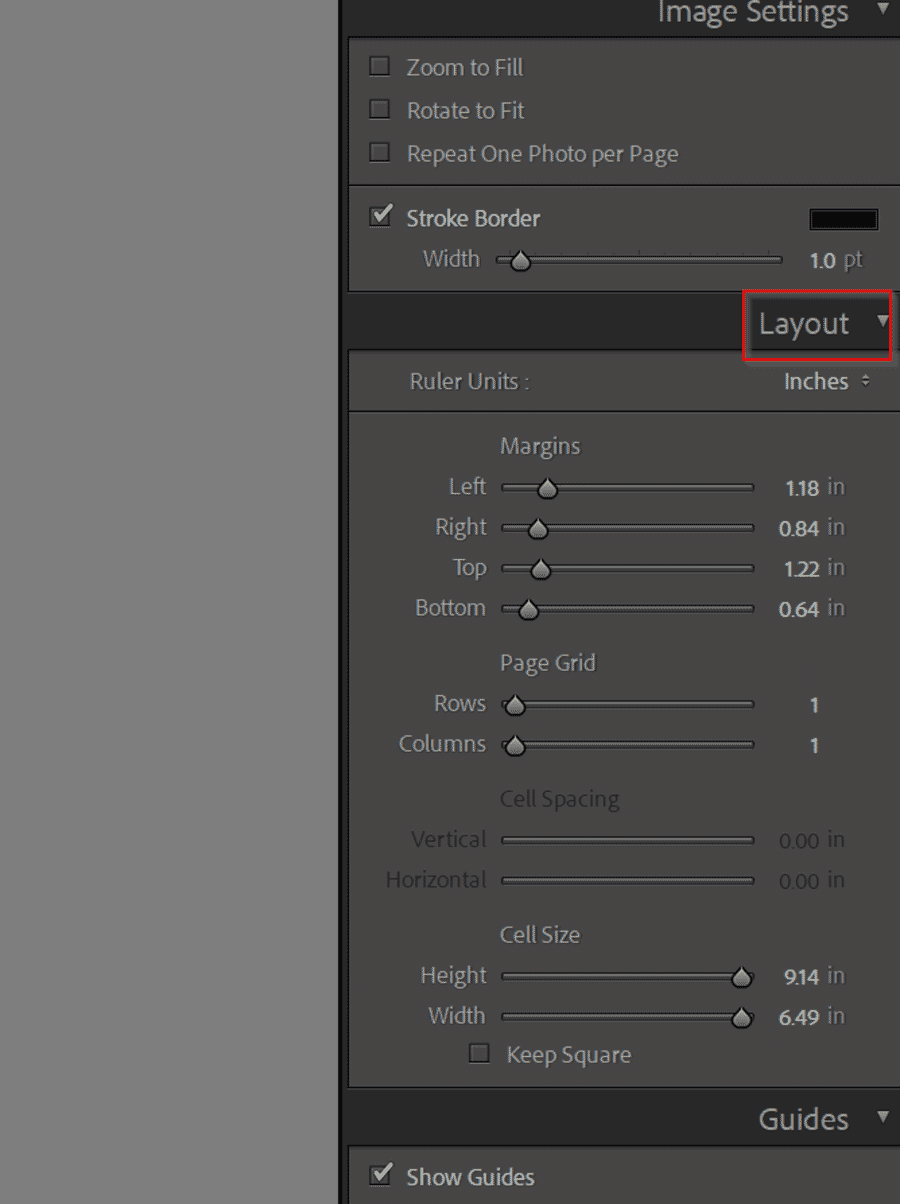
Task: Open the Ruler Units Inches dropdown
Action: tap(827, 381)
